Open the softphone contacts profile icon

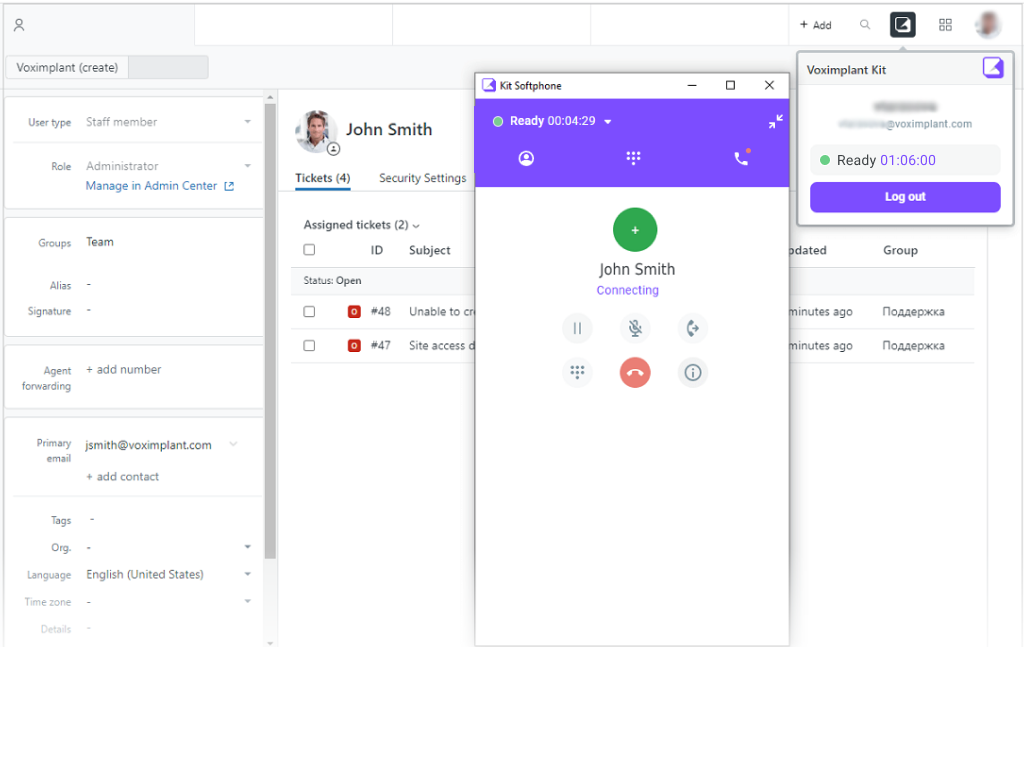pos(526,158)
